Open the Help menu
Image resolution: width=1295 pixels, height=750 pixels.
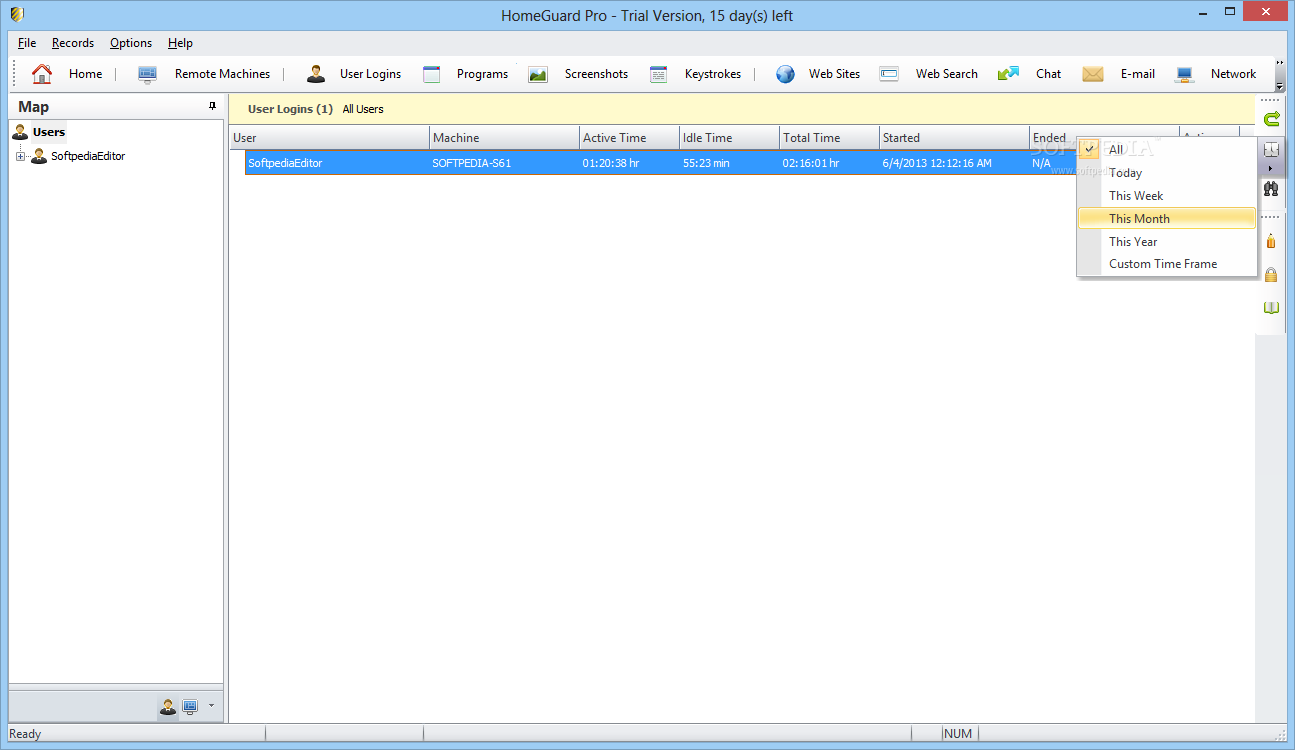click(x=181, y=43)
